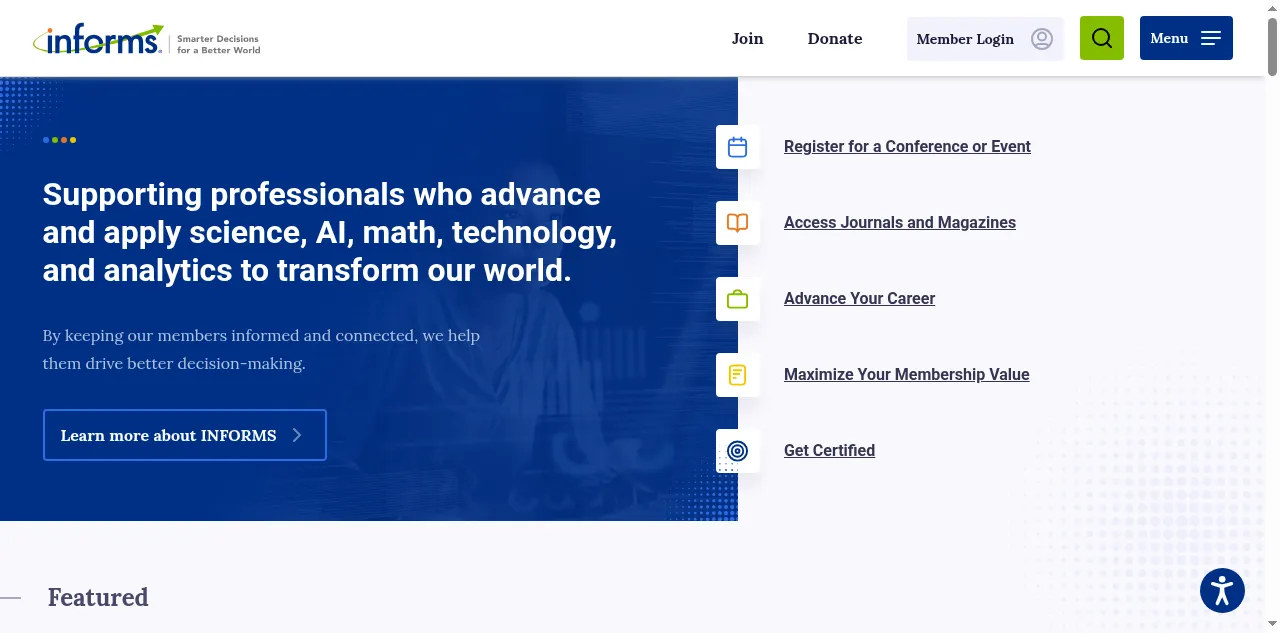Open the accessibility widget button
1280x633 pixels.
(1222, 590)
